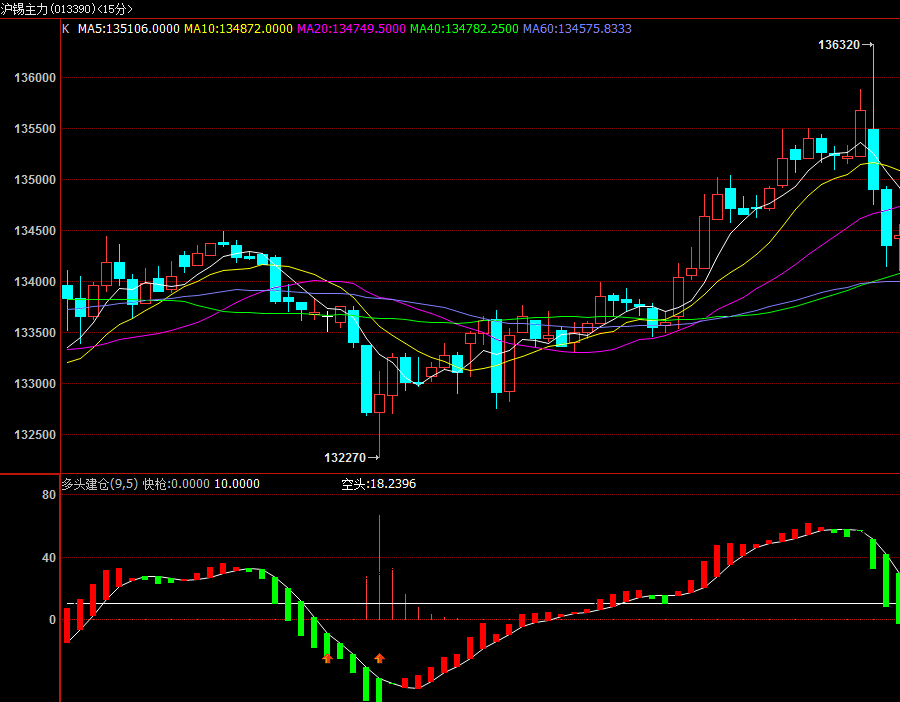Screen dimensions: 900x702
Task: Click the 134000 price axis label
Action: tap(35, 282)
